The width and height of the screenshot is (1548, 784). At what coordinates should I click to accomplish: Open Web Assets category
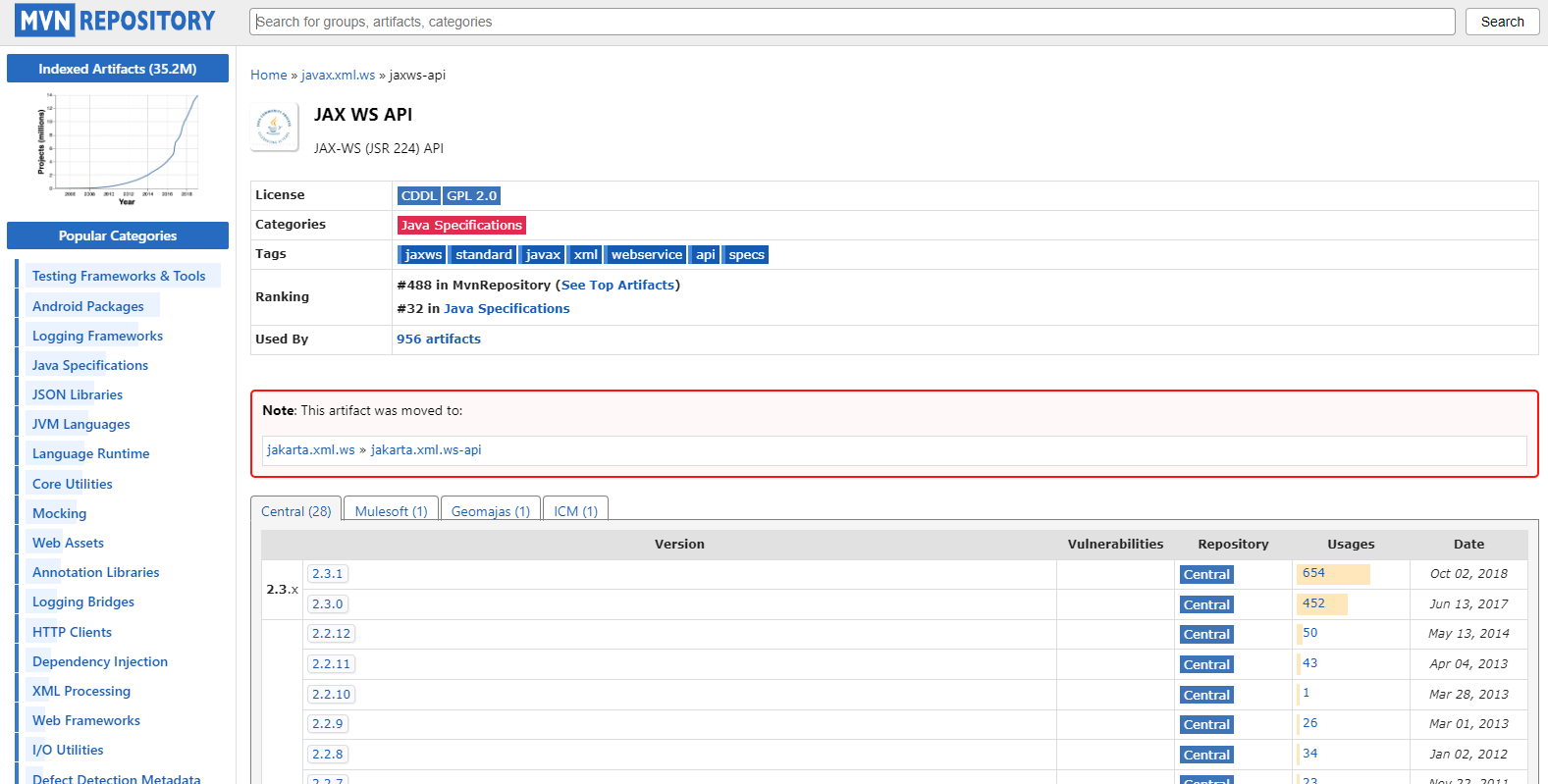[x=68, y=543]
